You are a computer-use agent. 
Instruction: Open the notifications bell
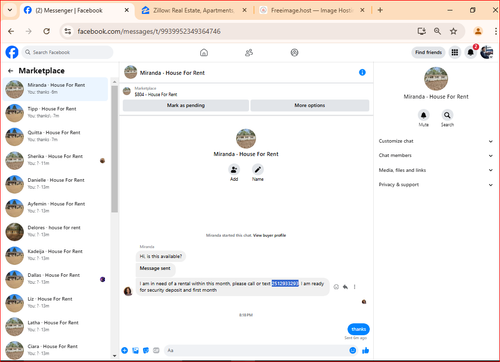point(470,52)
